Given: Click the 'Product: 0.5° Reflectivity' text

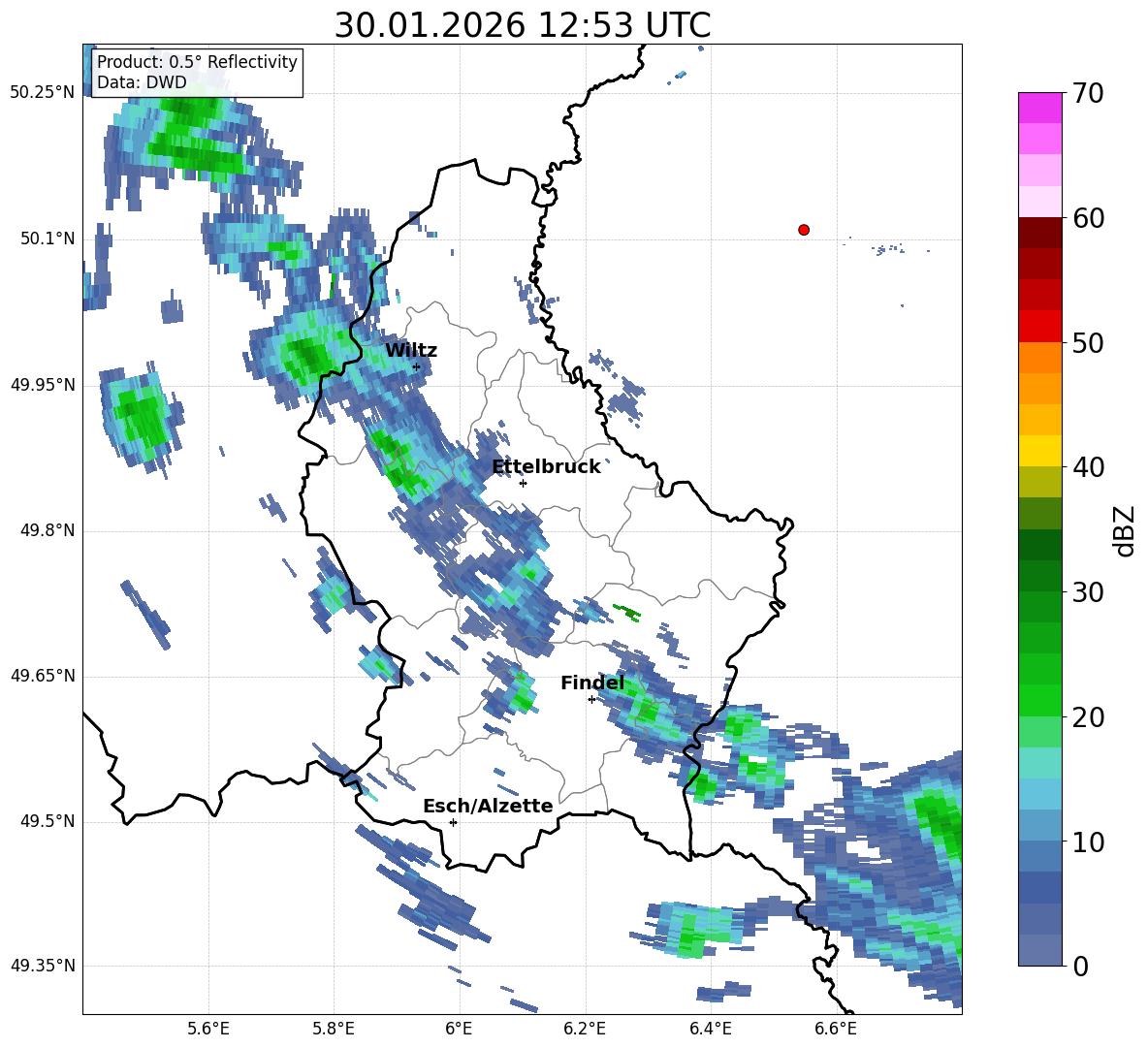Looking at the screenshot, I should click(197, 62).
